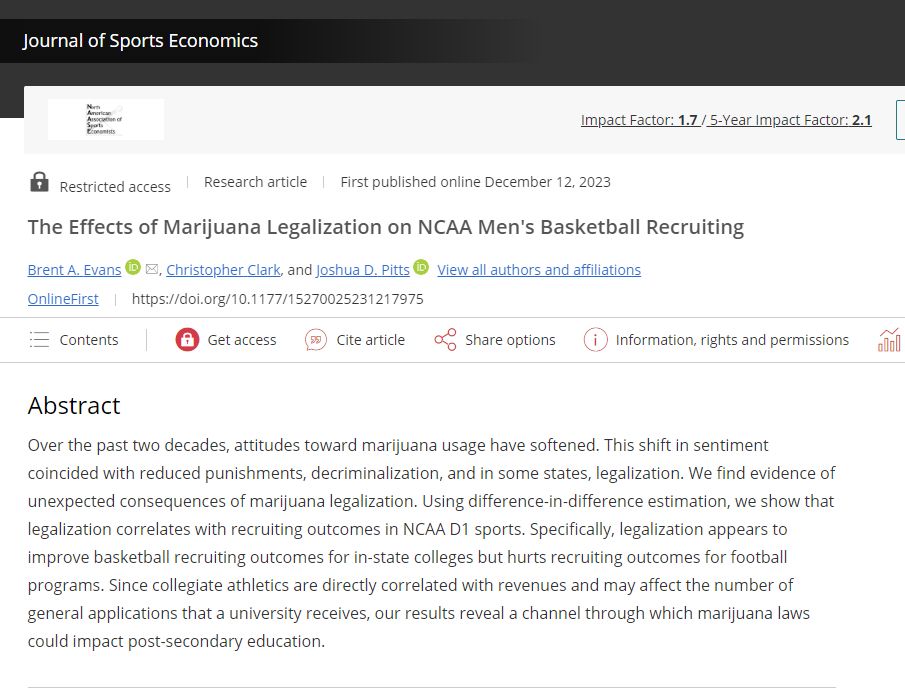This screenshot has width=905, height=700.
Task: Click the Share options icon
Action: [x=446, y=339]
